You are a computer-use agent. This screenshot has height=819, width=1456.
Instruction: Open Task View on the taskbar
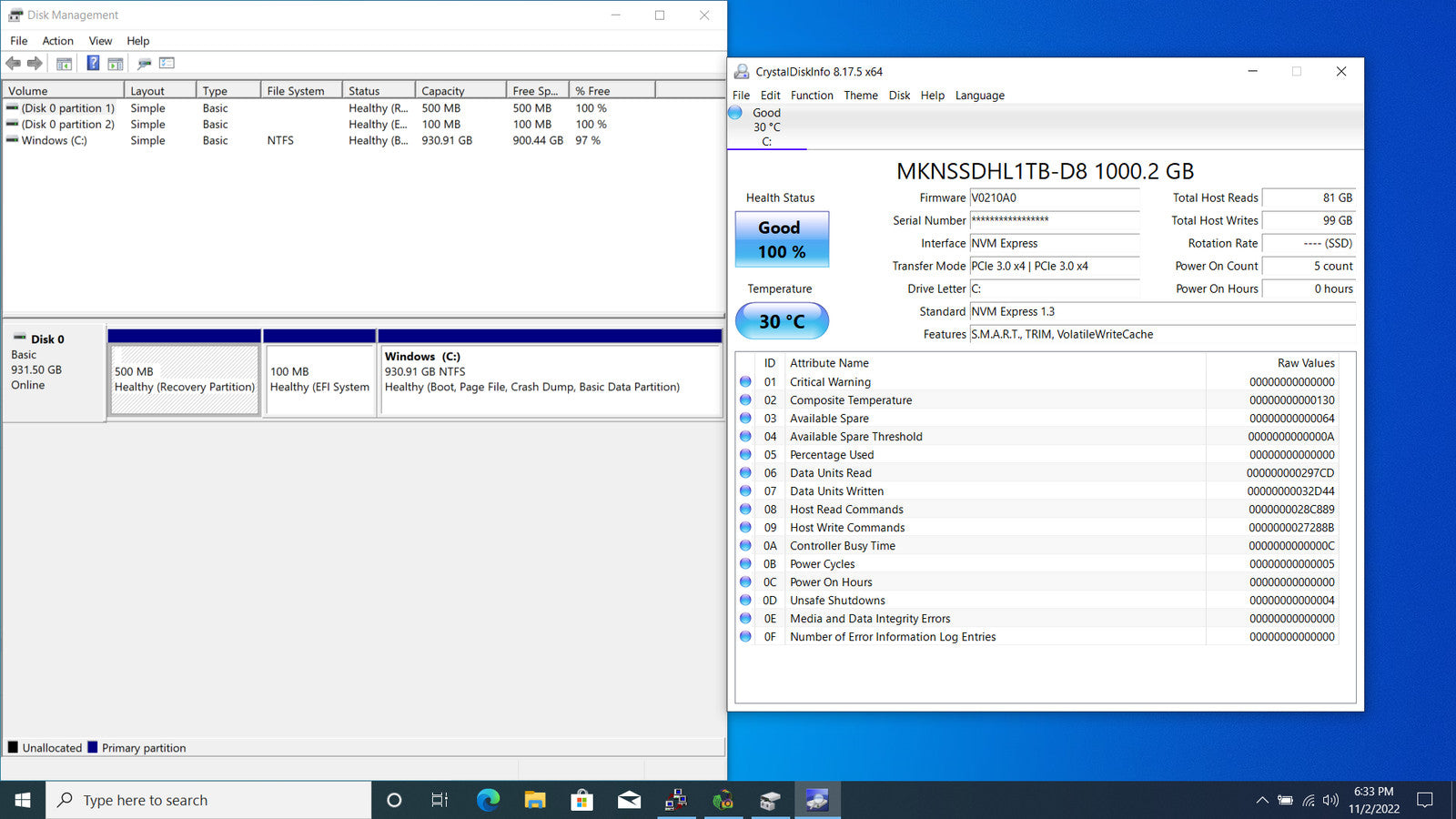440,800
